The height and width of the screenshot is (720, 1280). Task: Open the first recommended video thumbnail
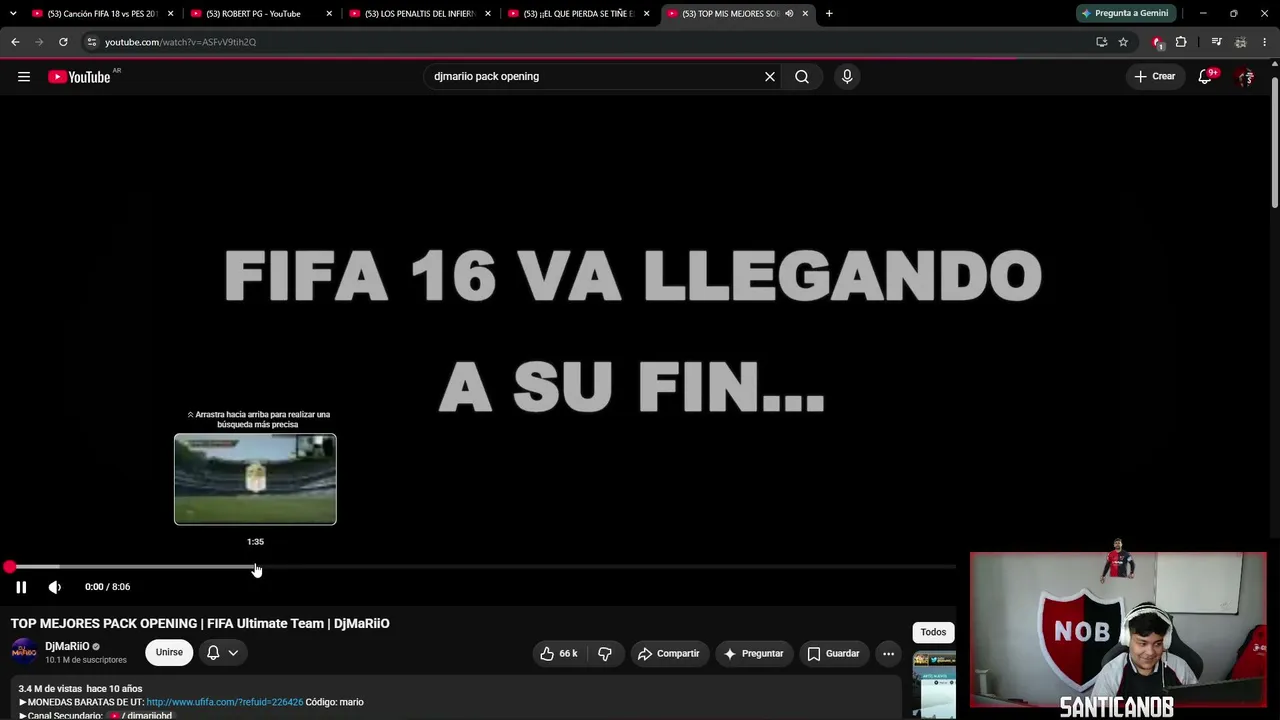pos(934,685)
